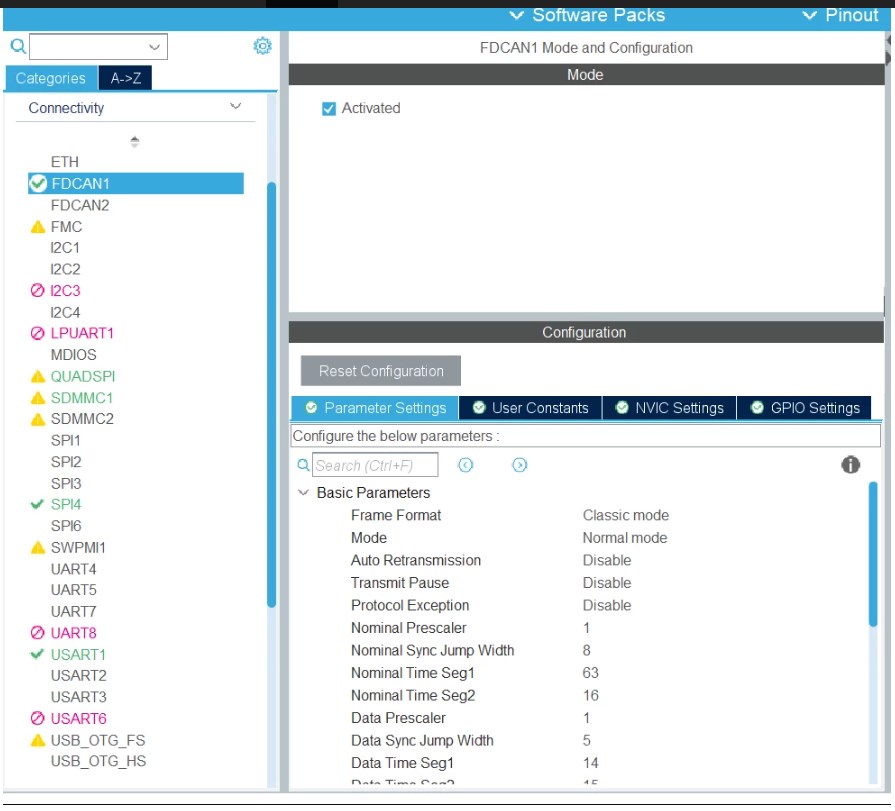The height and width of the screenshot is (811, 895).
Task: Change the Protocol Exception Disable value
Action: pos(607,606)
